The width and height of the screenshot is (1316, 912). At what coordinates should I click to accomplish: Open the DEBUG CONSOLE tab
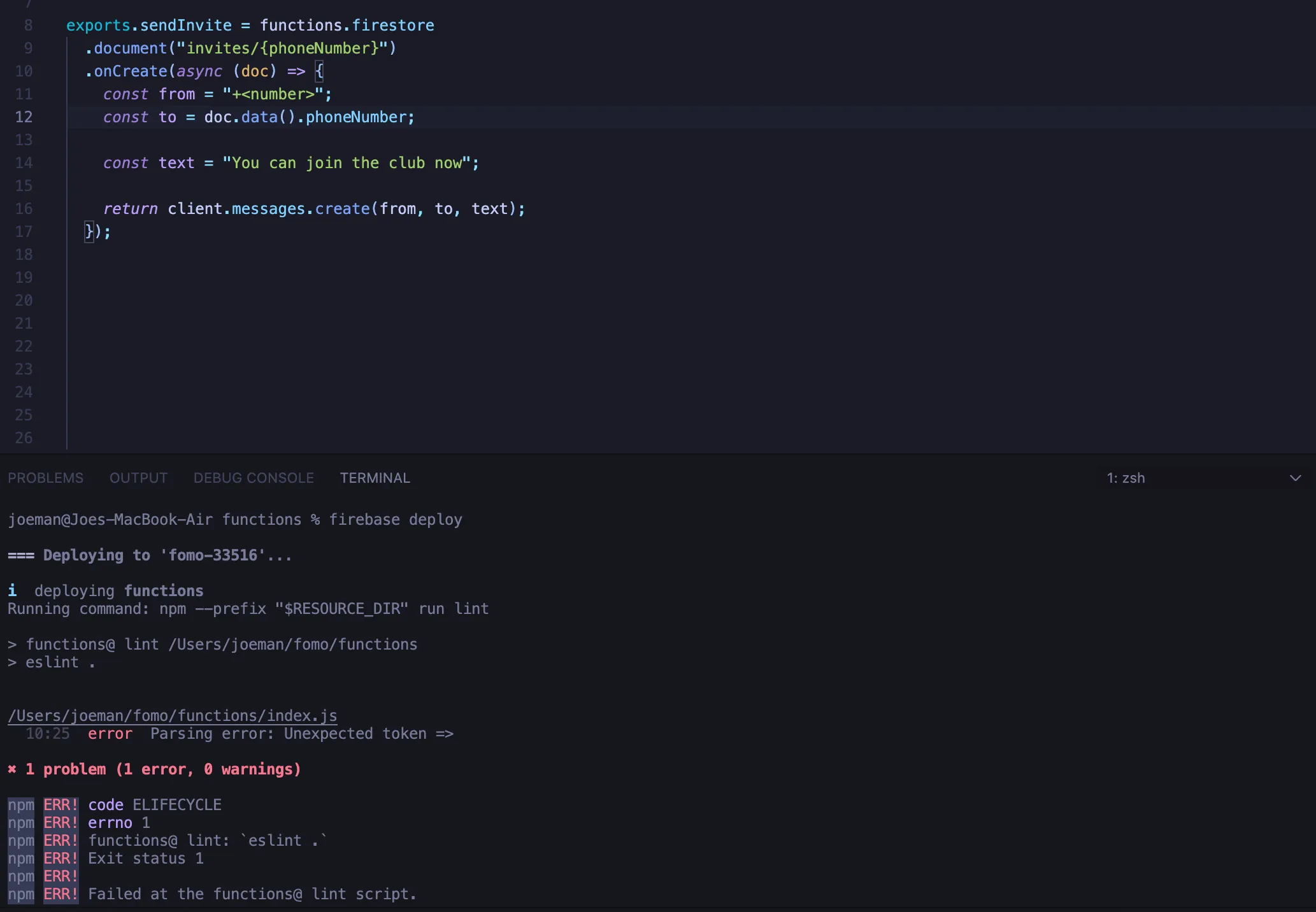click(x=254, y=478)
